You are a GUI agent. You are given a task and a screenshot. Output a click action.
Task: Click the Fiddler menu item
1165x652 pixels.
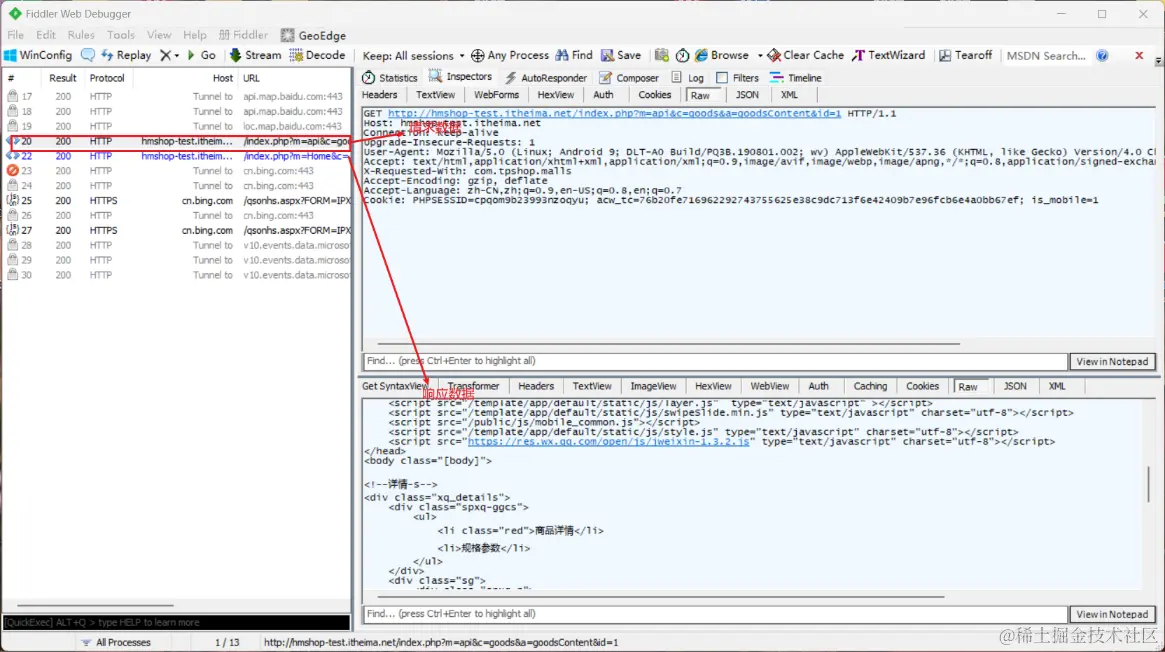[243, 35]
